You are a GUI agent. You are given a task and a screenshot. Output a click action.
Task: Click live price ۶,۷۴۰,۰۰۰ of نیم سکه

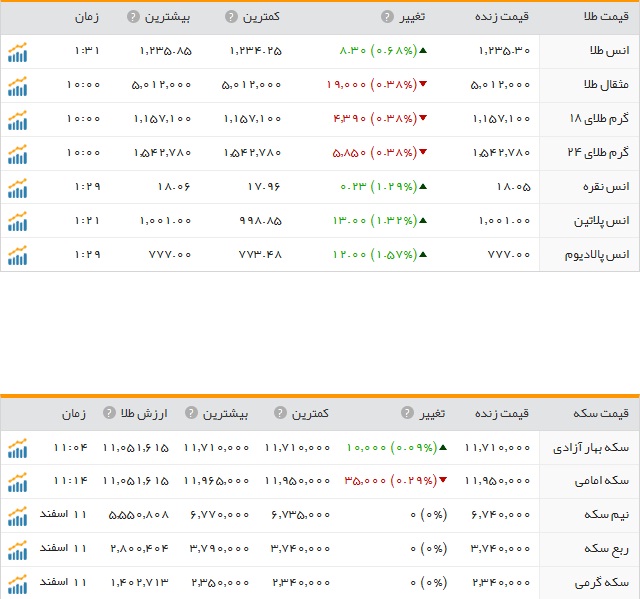point(500,515)
